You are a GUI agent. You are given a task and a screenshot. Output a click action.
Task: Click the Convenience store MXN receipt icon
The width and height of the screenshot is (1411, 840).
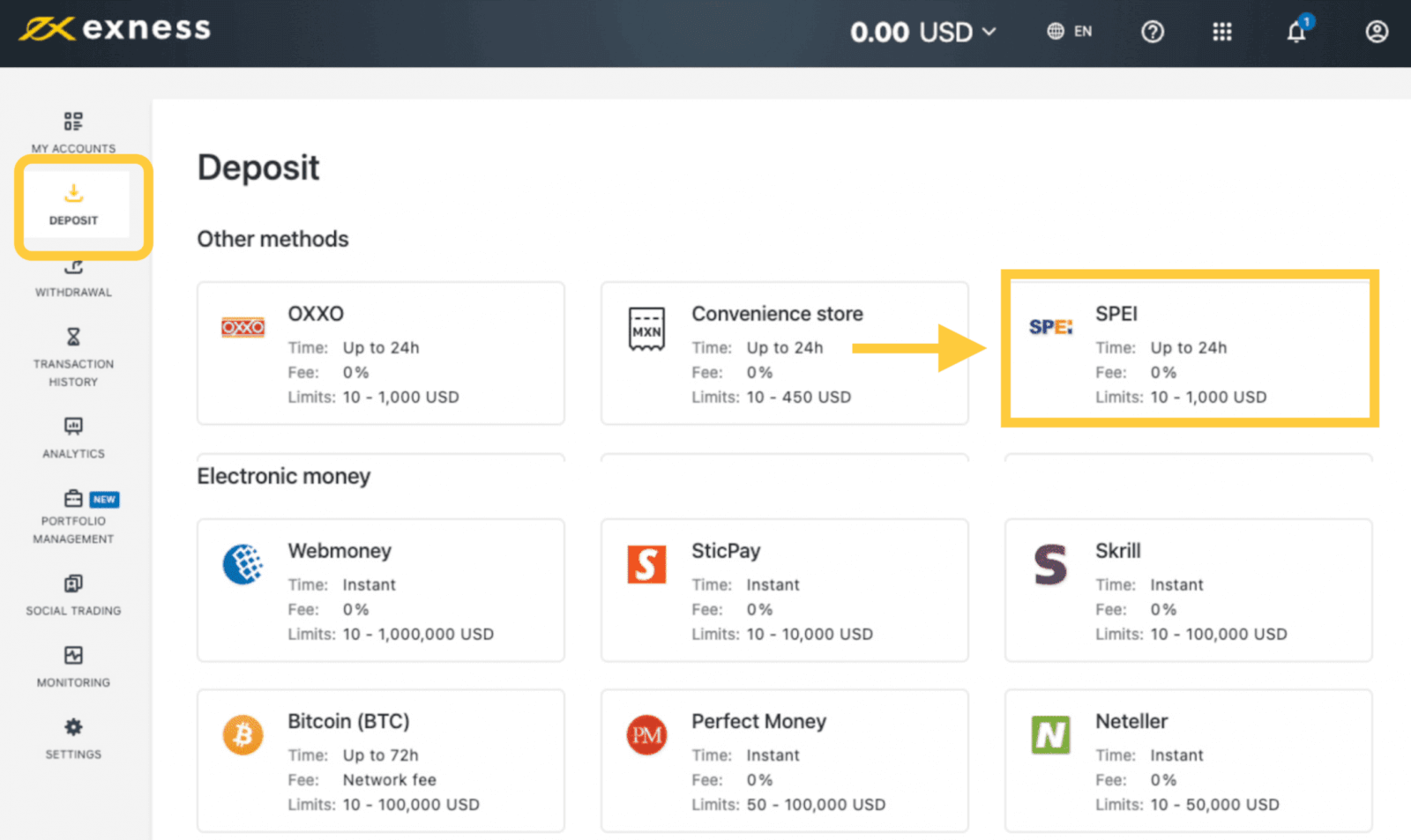tap(646, 330)
